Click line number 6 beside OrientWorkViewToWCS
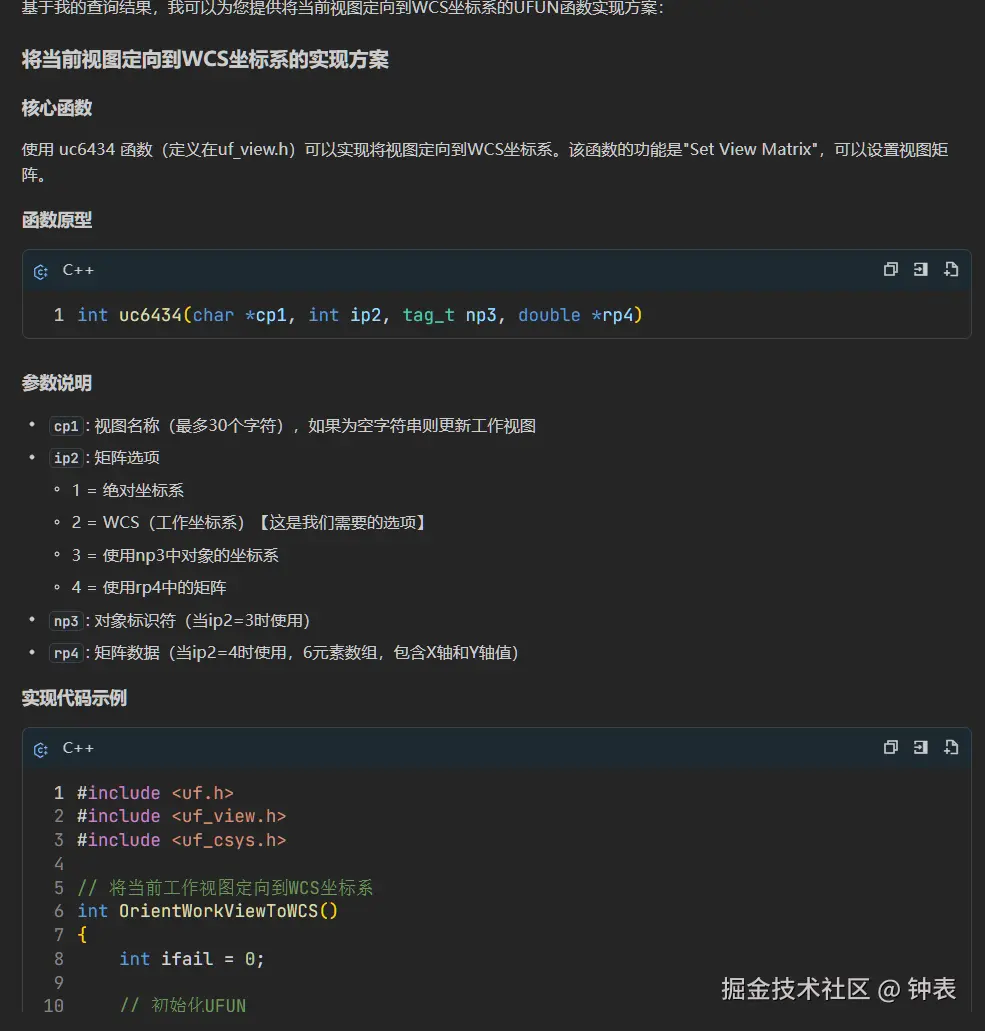985x1031 pixels. 58,911
